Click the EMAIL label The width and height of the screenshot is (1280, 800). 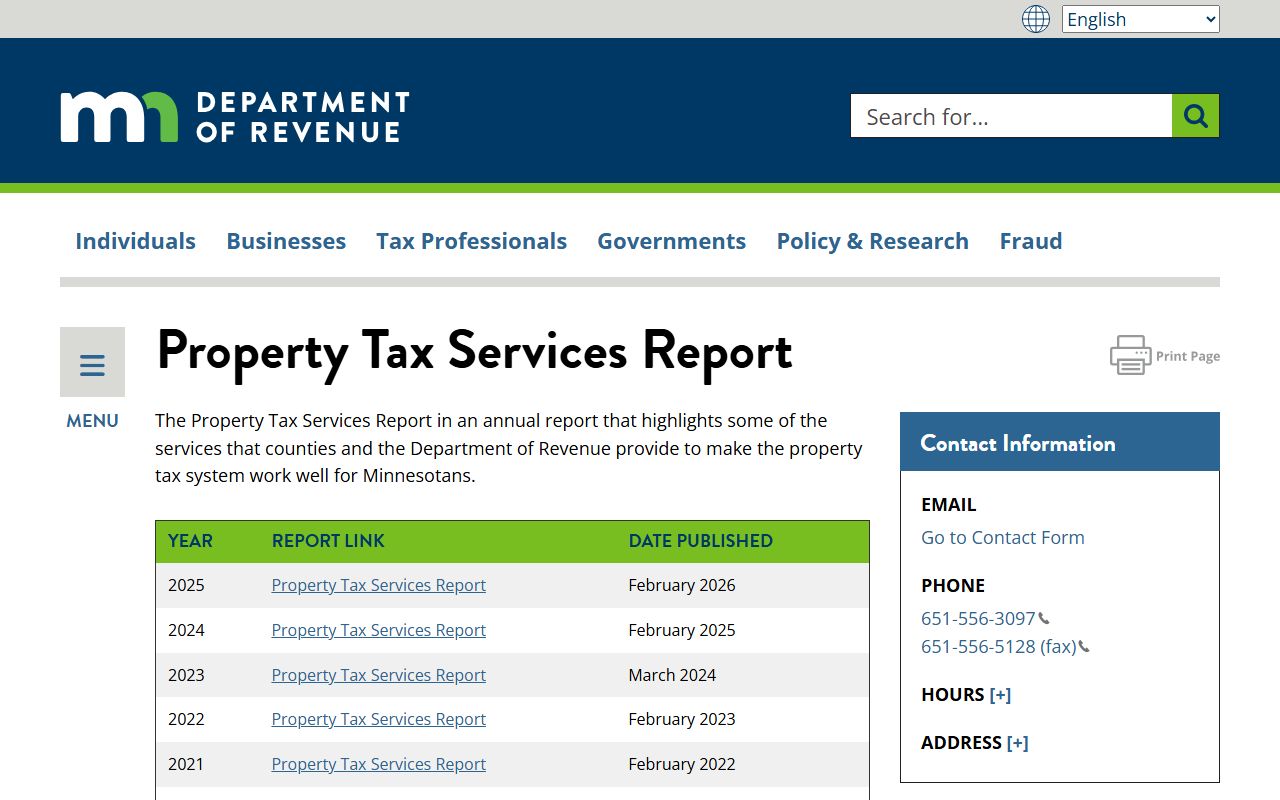coord(948,505)
